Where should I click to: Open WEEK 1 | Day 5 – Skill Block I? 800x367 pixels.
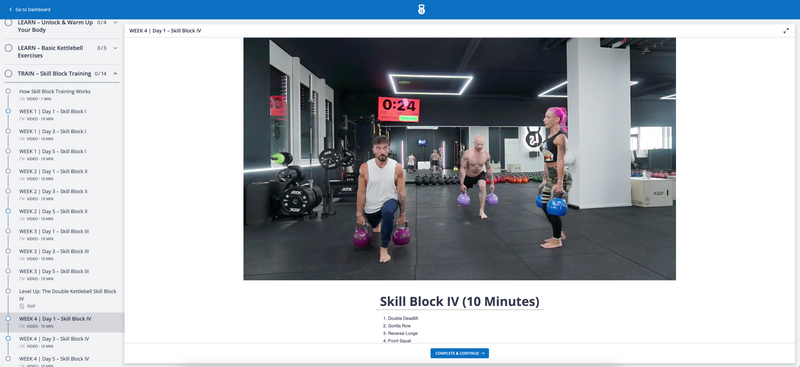coord(53,151)
